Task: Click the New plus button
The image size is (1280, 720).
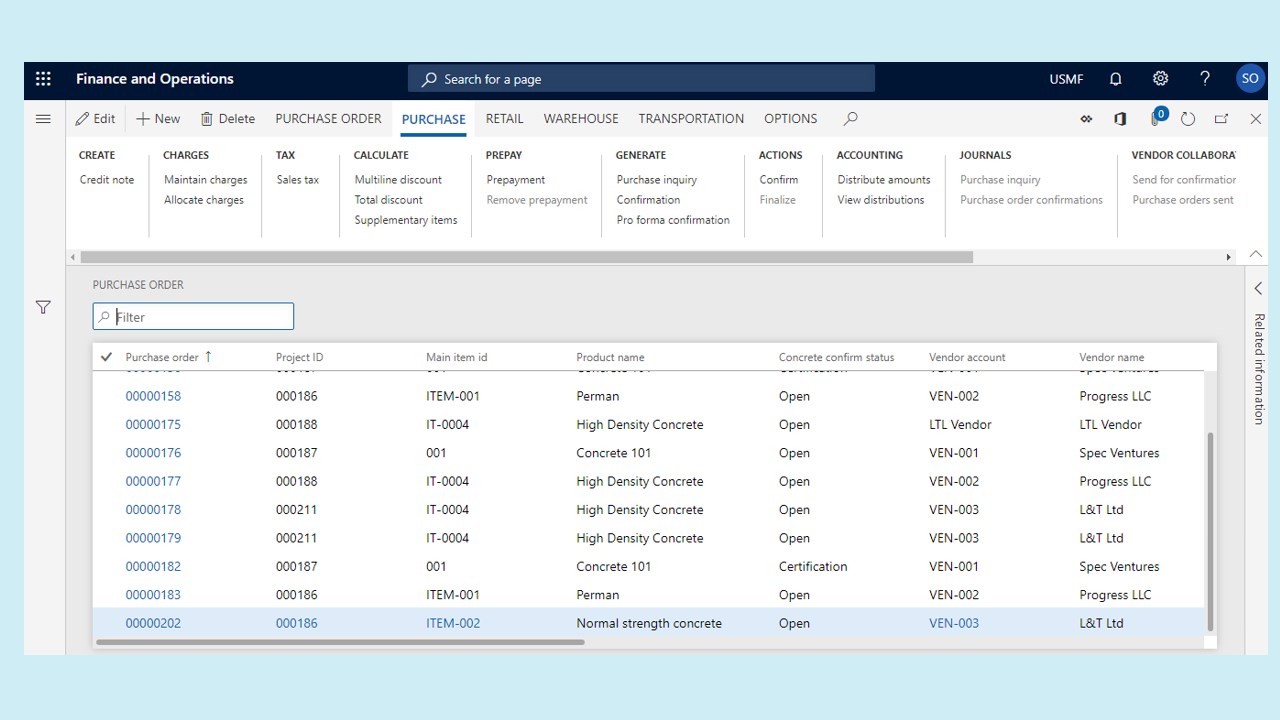Action: pos(158,119)
